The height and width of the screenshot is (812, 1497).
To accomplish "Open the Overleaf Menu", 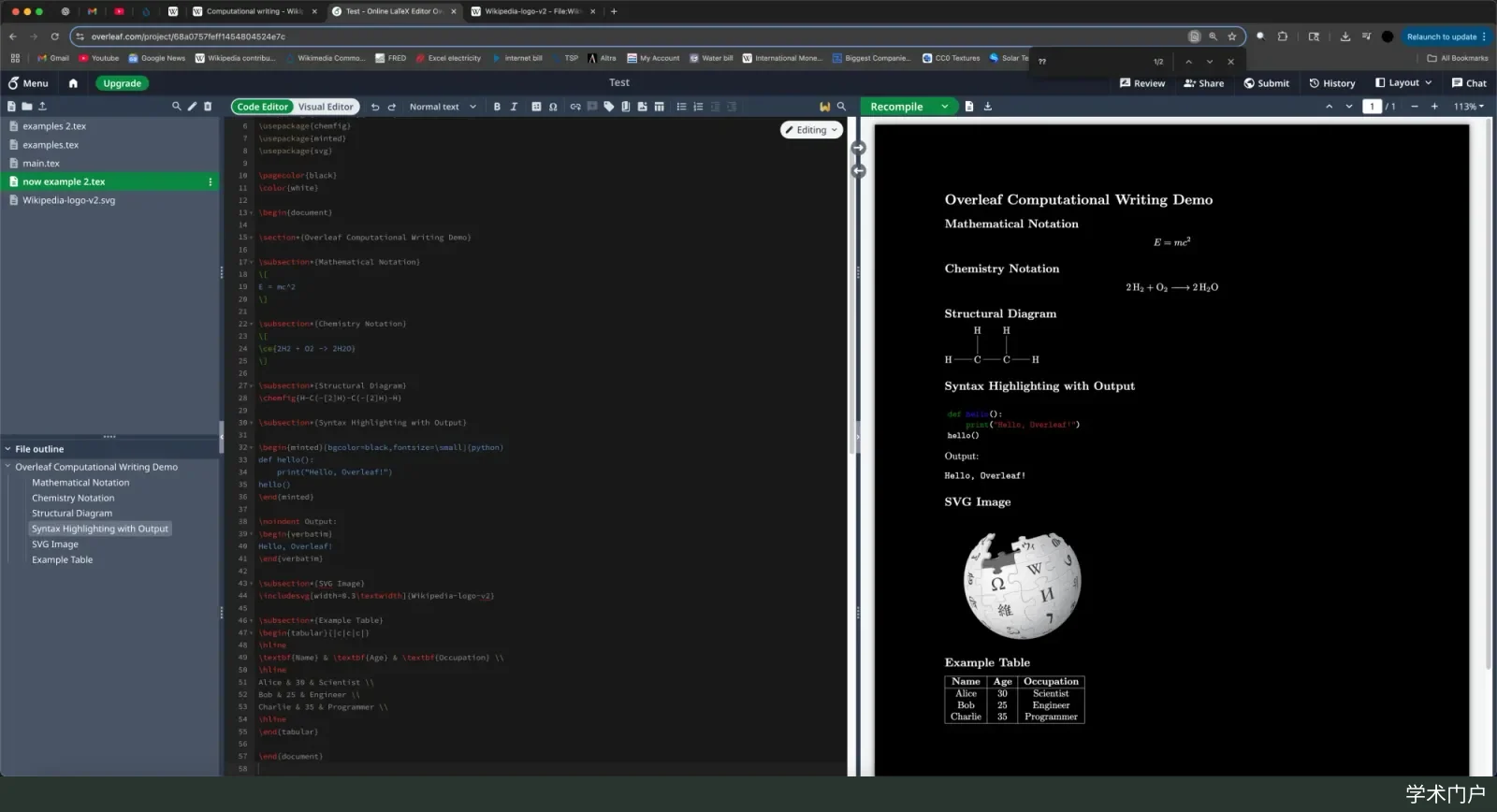I will click(28, 83).
